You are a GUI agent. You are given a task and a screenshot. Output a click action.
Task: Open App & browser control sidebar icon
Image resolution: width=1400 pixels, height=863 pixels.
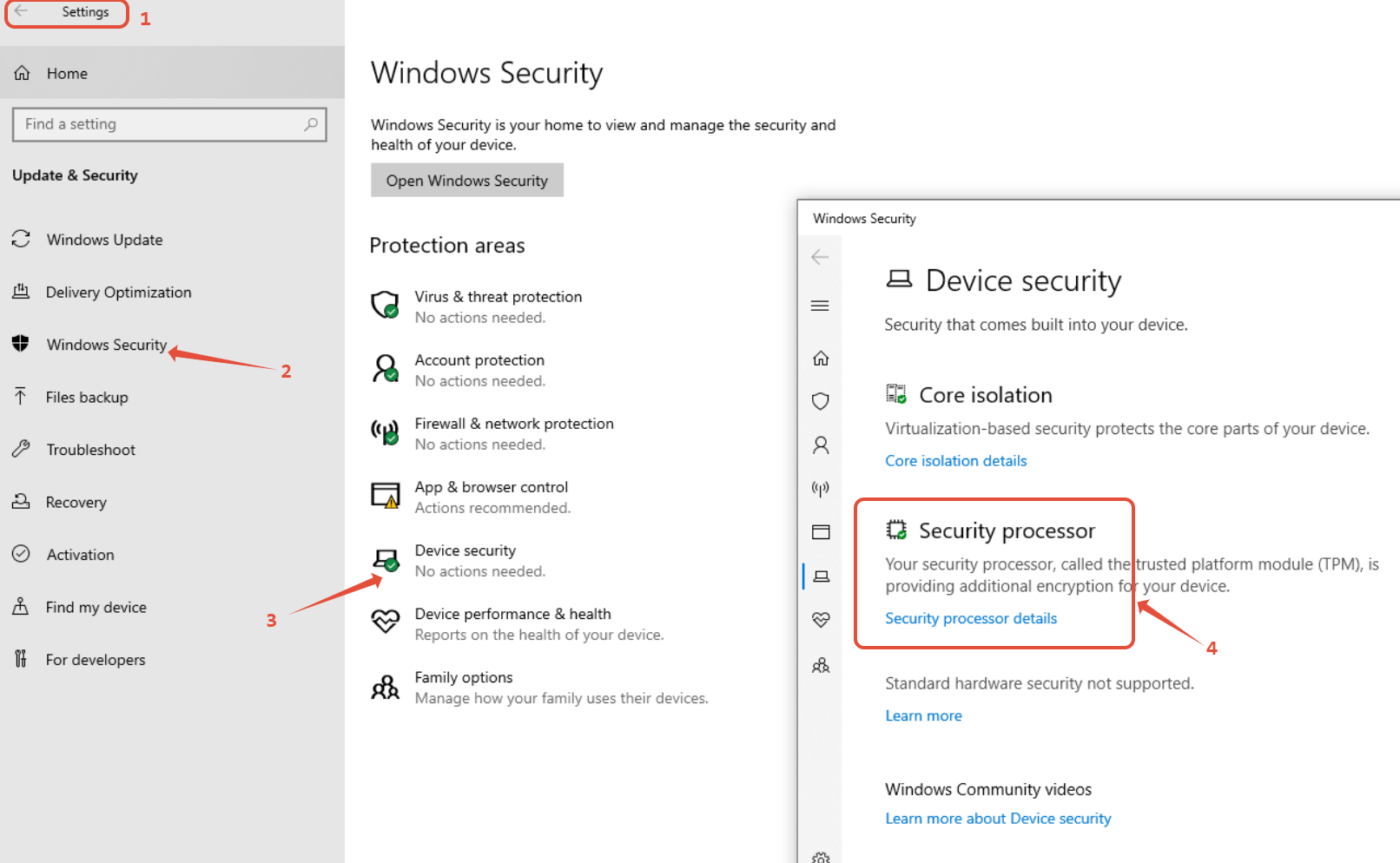(x=821, y=532)
